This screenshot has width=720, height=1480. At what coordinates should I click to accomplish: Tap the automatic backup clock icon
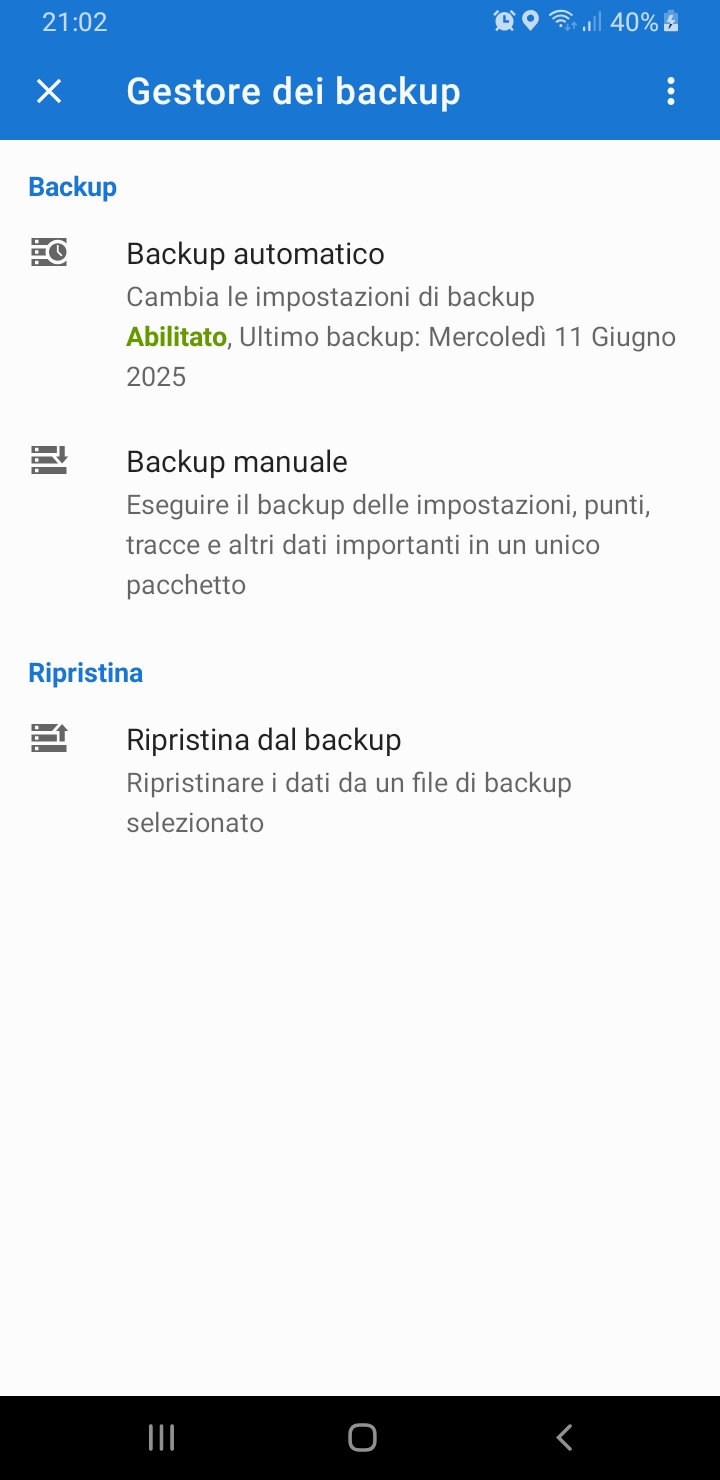[x=49, y=252]
